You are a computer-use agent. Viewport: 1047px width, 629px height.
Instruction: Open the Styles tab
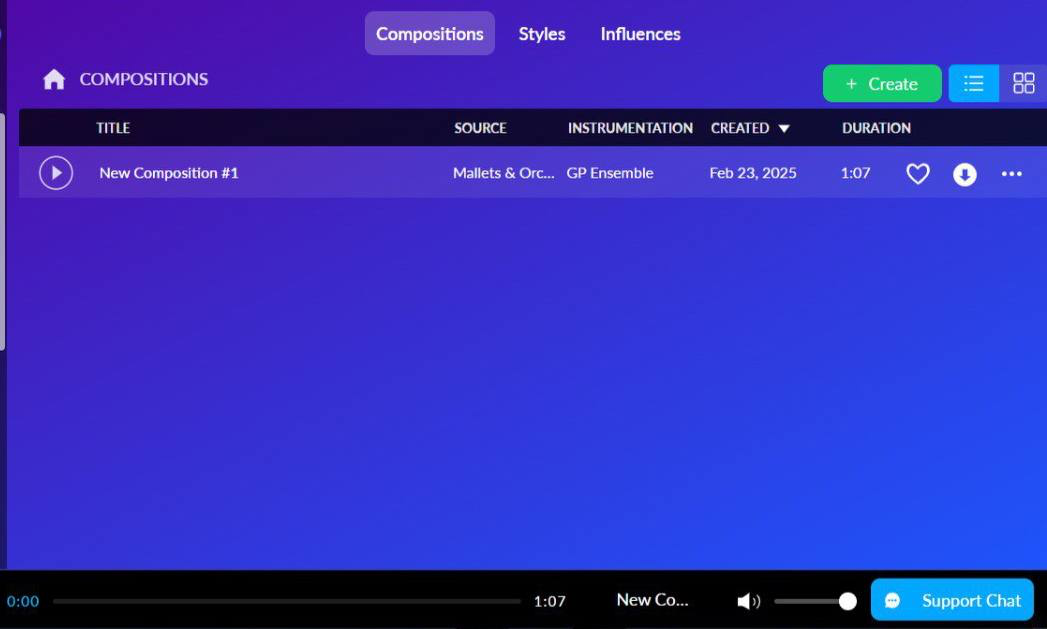pyautogui.click(x=542, y=34)
